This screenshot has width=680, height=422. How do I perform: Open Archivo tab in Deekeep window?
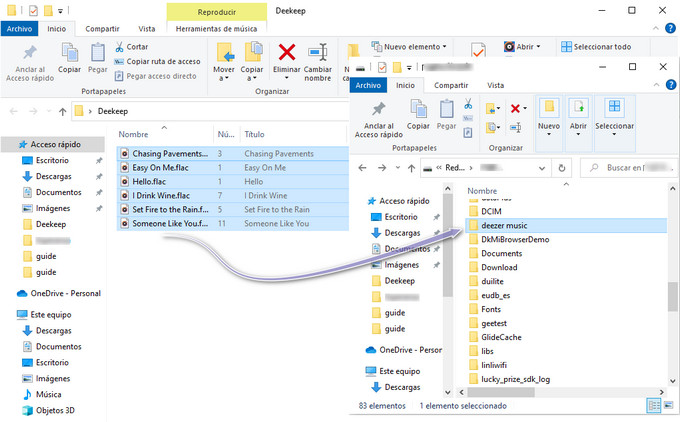pos(20,29)
